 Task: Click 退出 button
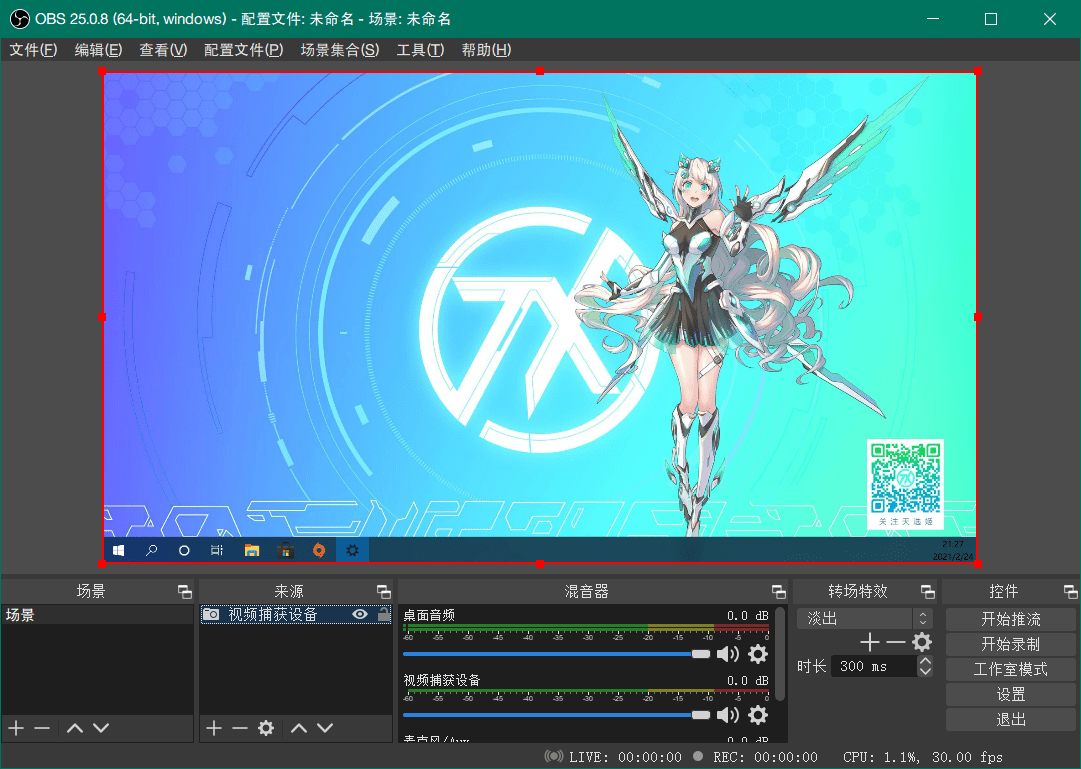coord(1010,719)
